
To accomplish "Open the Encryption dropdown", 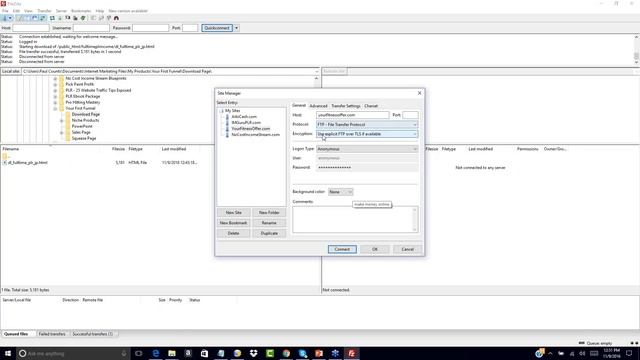I will (x=367, y=134).
